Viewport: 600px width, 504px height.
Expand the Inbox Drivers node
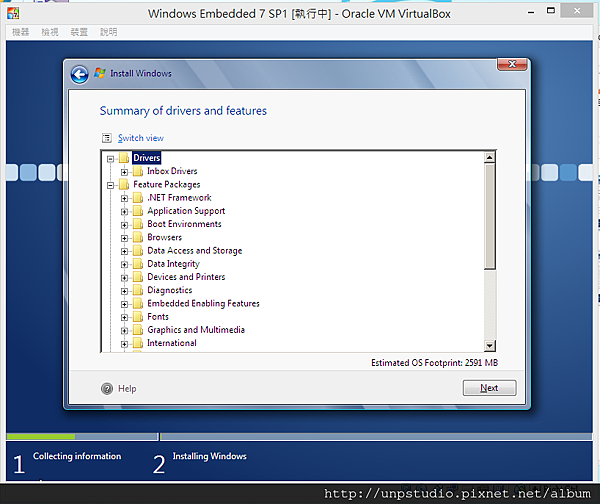tap(124, 172)
